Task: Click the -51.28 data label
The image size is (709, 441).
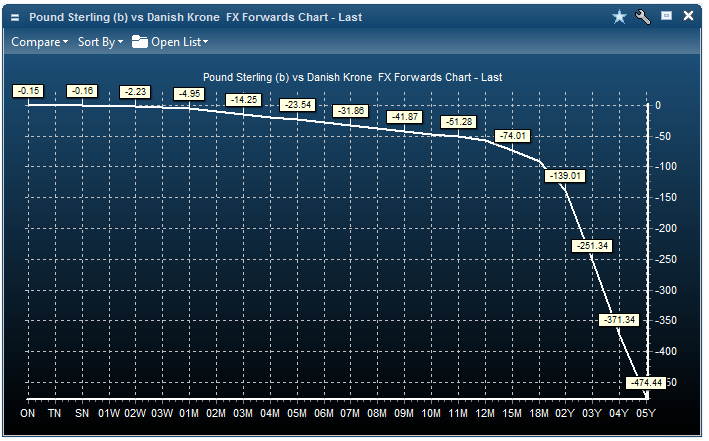Action: click(460, 121)
